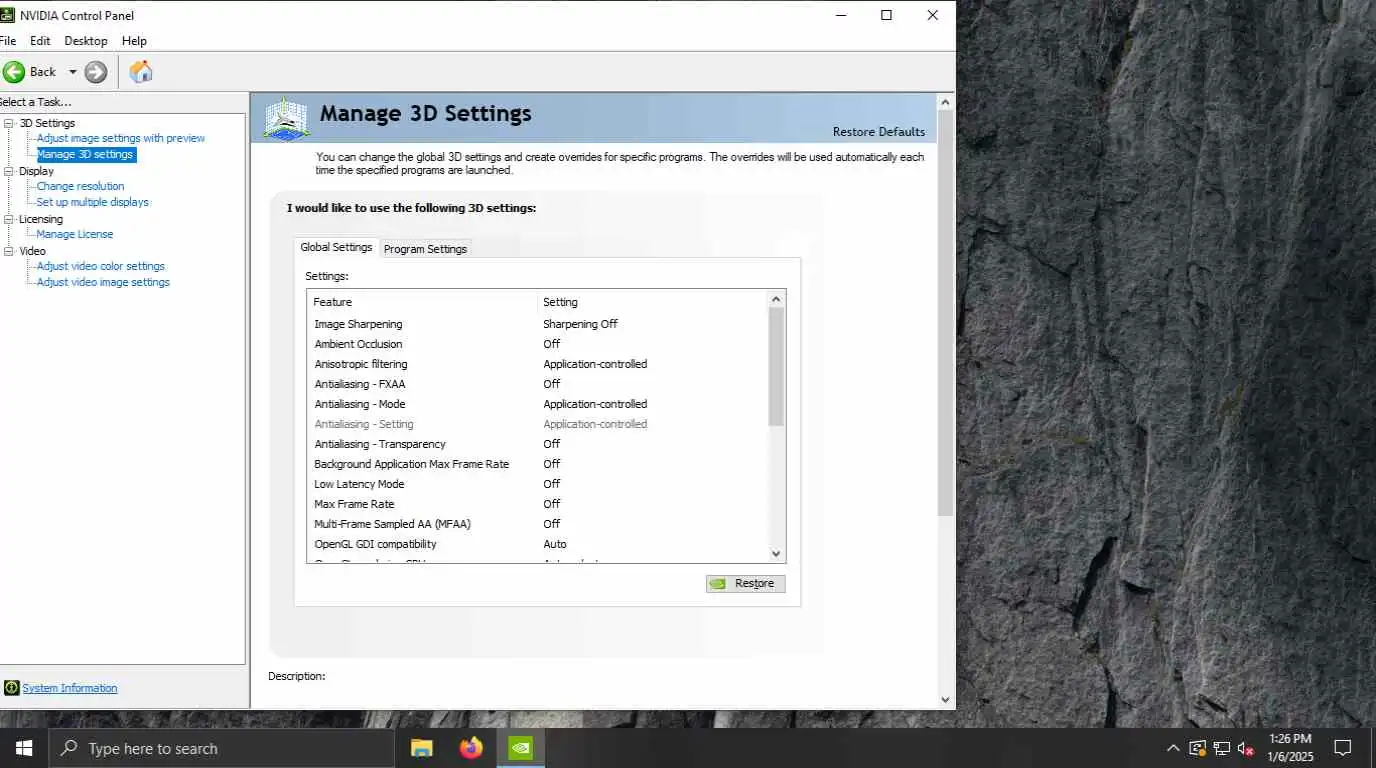This screenshot has width=1376, height=768.
Task: Click the NVIDIA taskbar icon
Action: [x=520, y=748]
